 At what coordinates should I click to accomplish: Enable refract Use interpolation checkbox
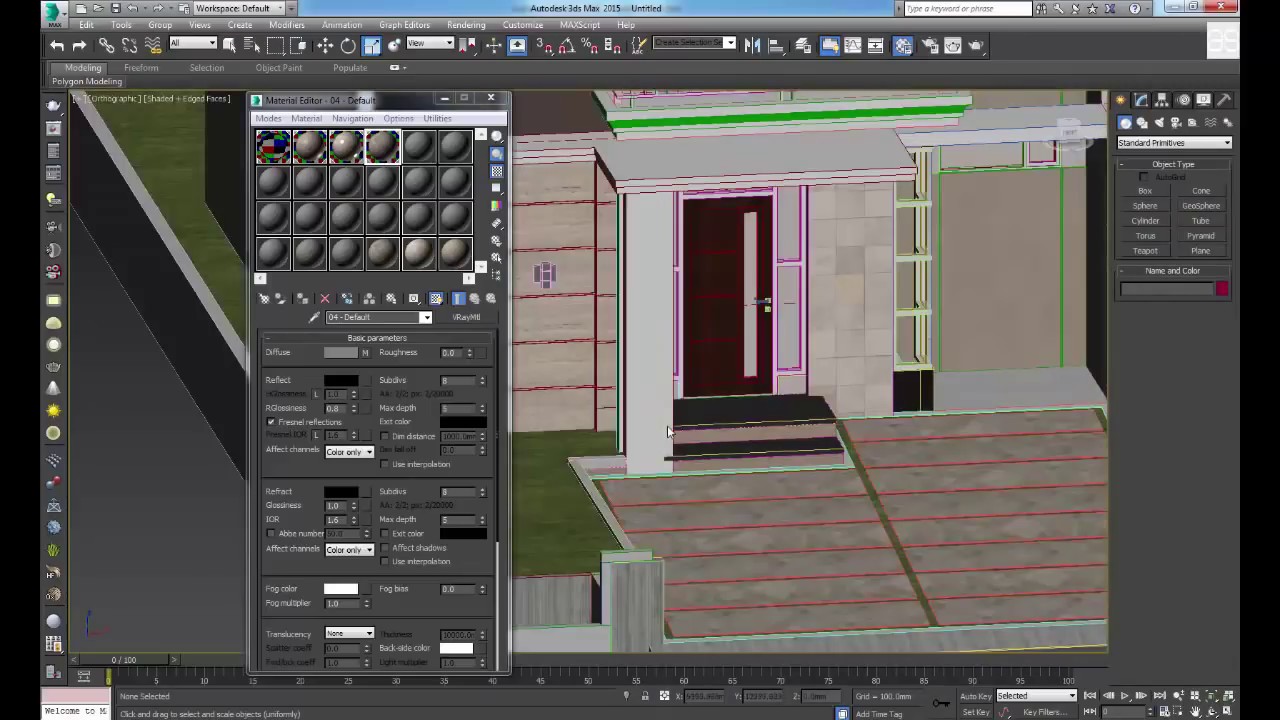point(385,561)
